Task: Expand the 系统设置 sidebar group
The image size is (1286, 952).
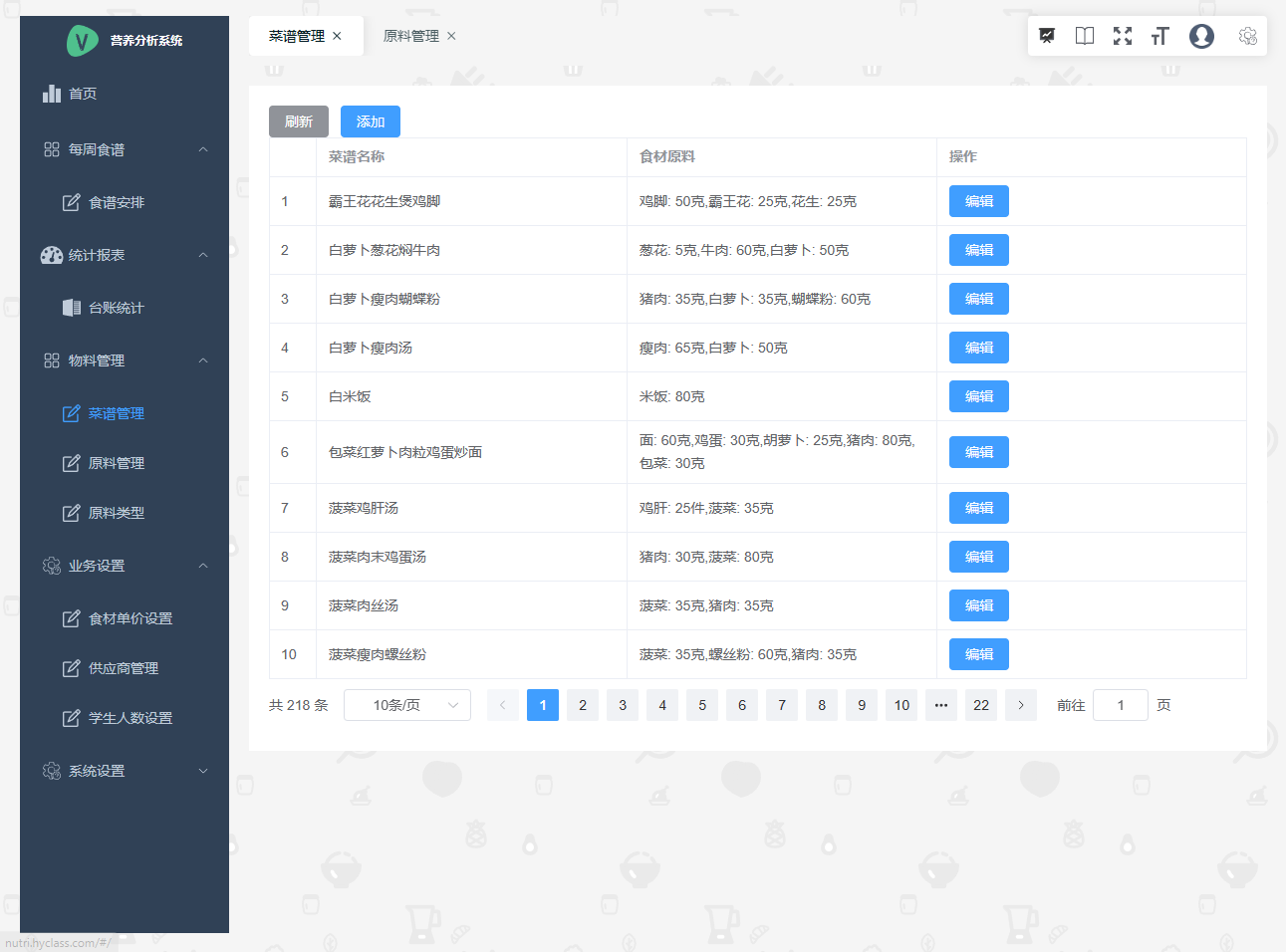Action: (203, 771)
